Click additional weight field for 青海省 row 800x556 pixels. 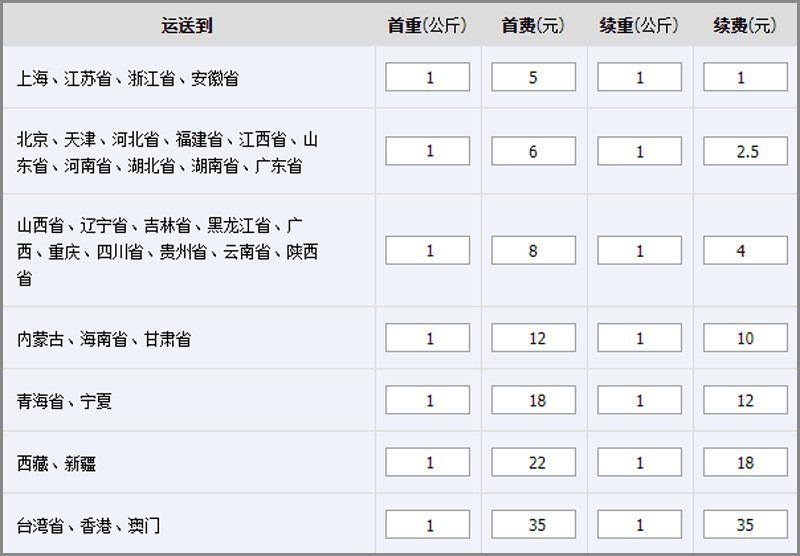(x=640, y=400)
